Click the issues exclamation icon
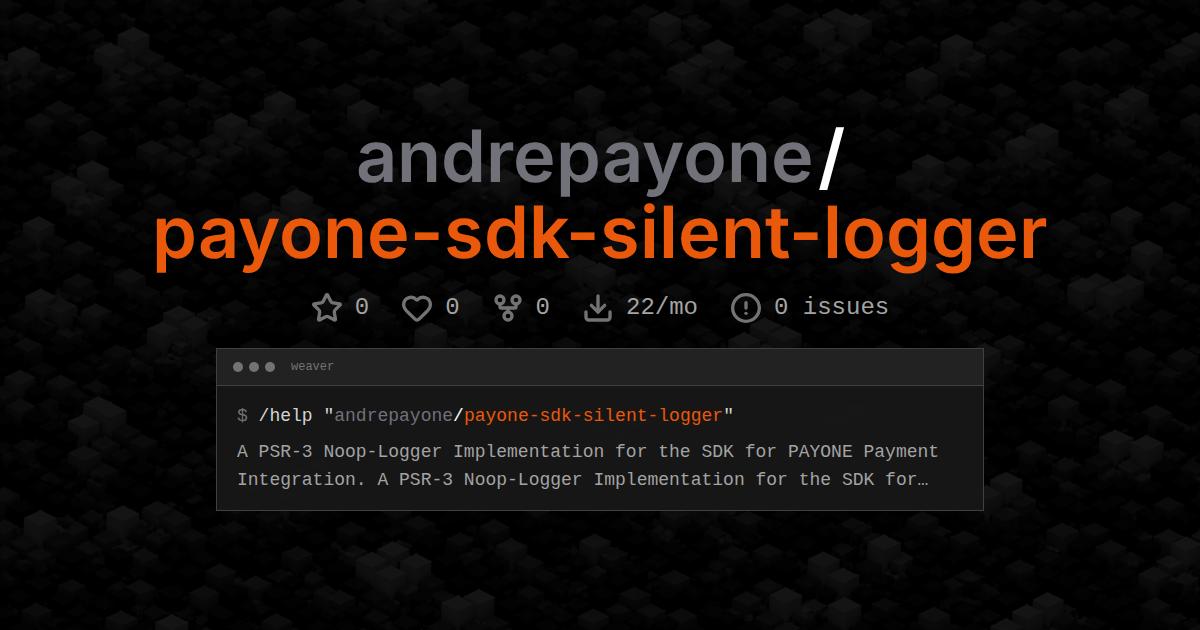This screenshot has height=630, width=1200. pos(746,308)
